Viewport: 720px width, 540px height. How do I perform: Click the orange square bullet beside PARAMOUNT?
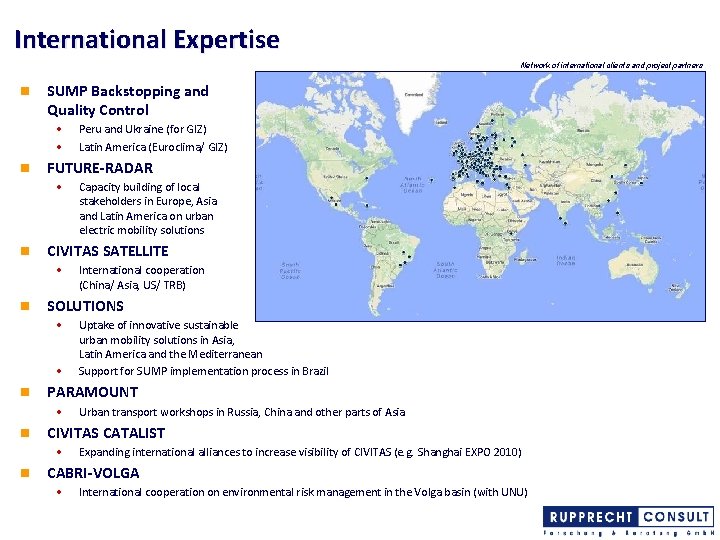[25, 392]
